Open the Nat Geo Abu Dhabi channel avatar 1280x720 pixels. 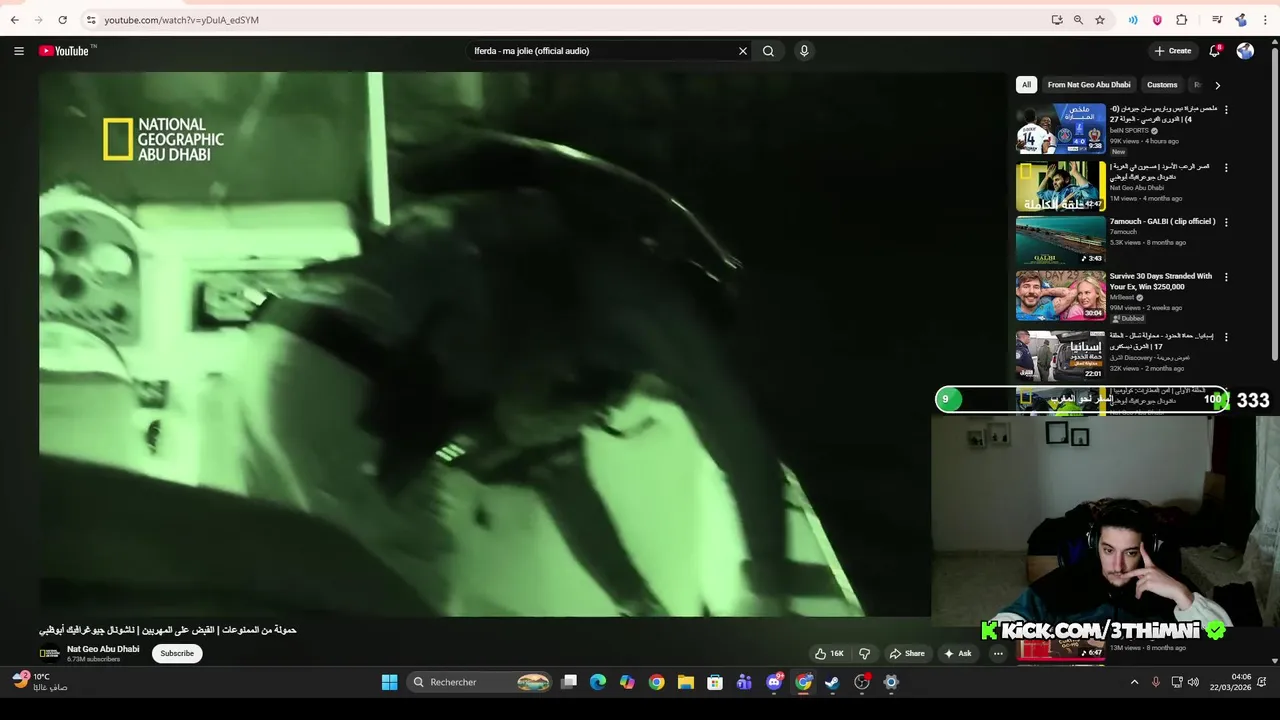pyautogui.click(x=49, y=653)
